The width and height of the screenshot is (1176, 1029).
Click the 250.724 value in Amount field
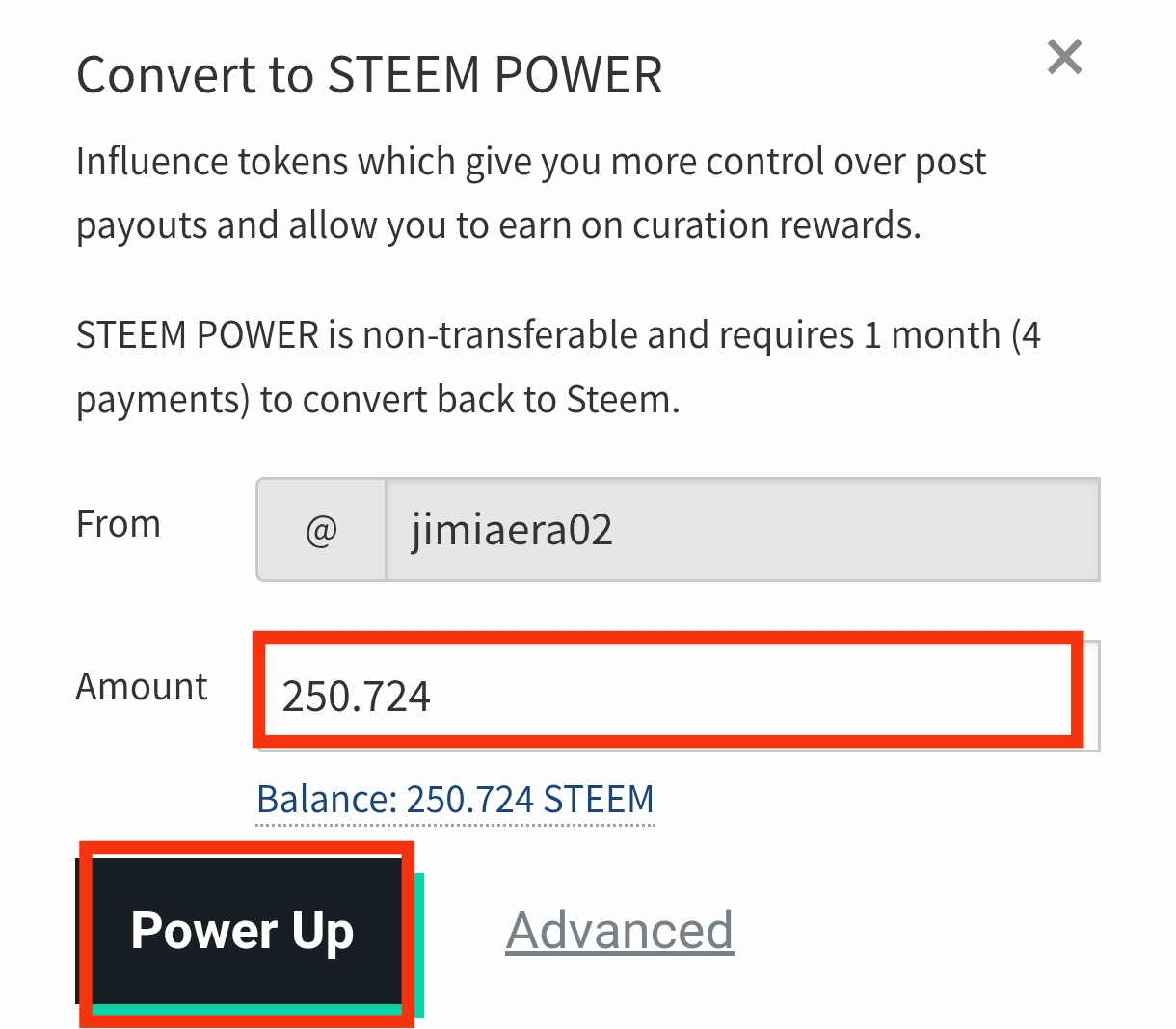pyautogui.click(x=356, y=696)
